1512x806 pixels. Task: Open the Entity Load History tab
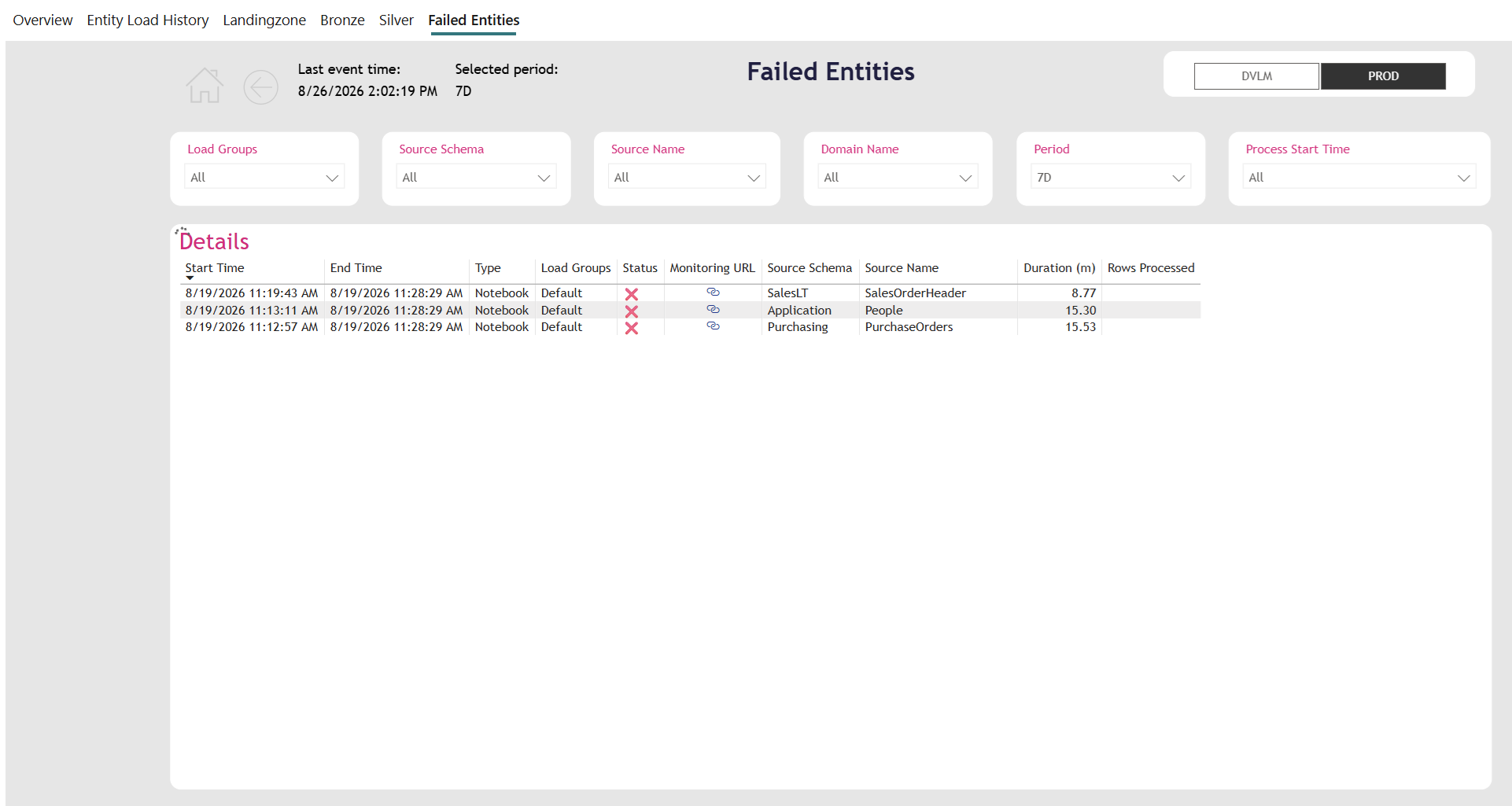pyautogui.click(x=148, y=20)
